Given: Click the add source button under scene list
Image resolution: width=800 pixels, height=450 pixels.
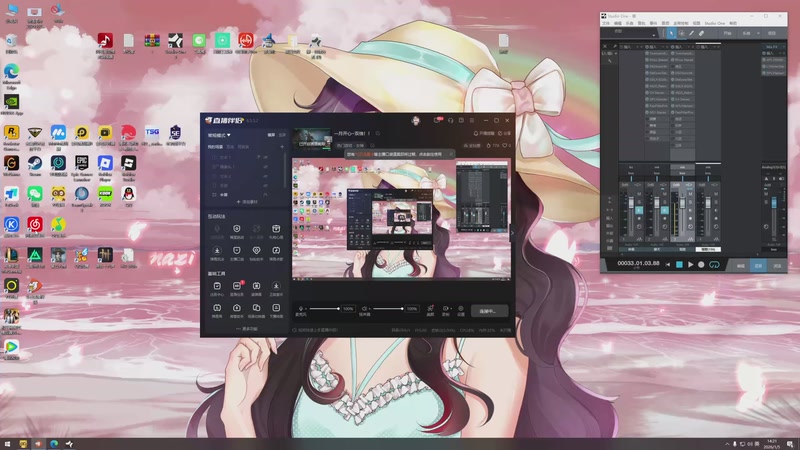Looking at the screenshot, I should (247, 202).
